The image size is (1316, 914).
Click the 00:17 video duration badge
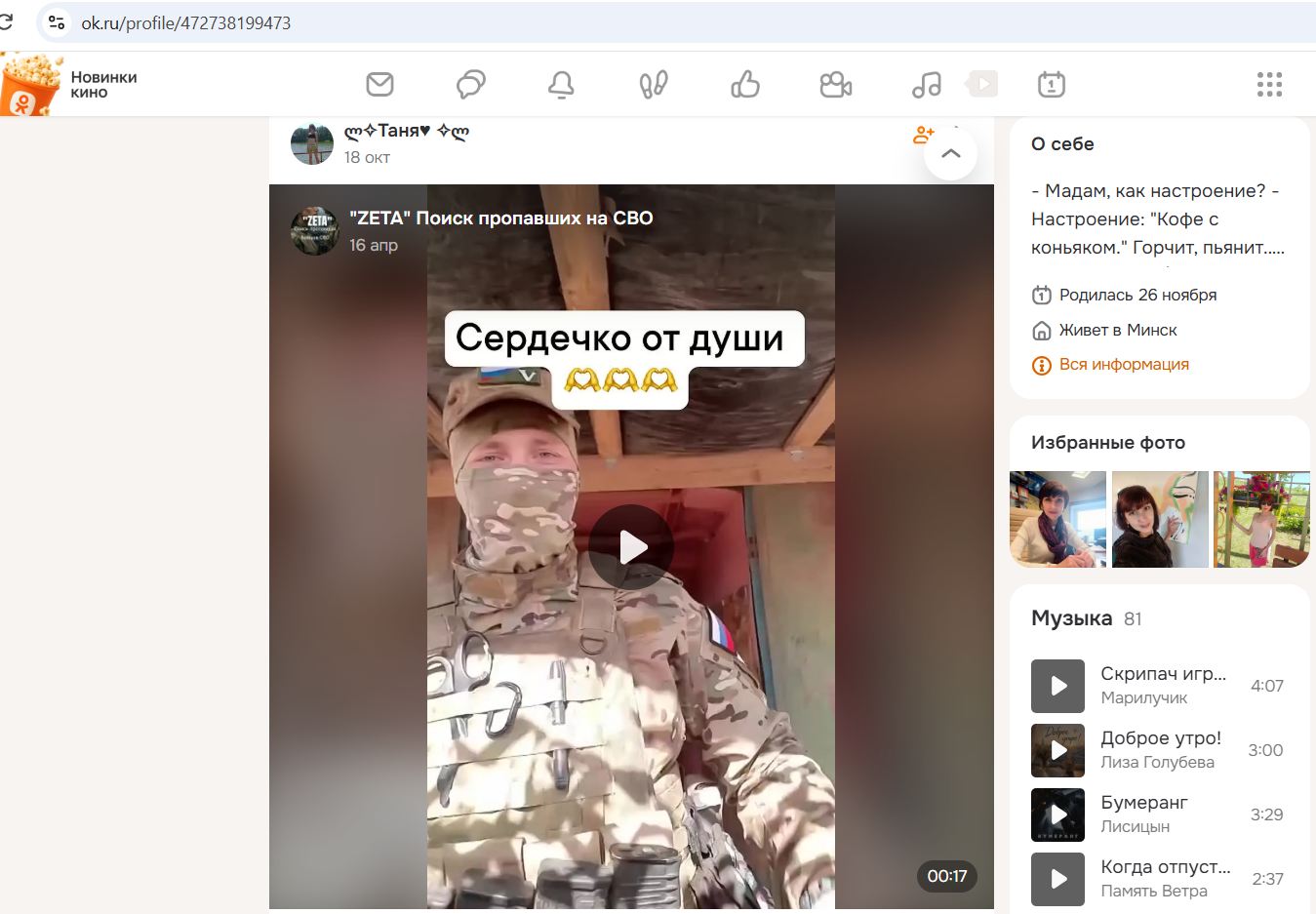[947, 876]
